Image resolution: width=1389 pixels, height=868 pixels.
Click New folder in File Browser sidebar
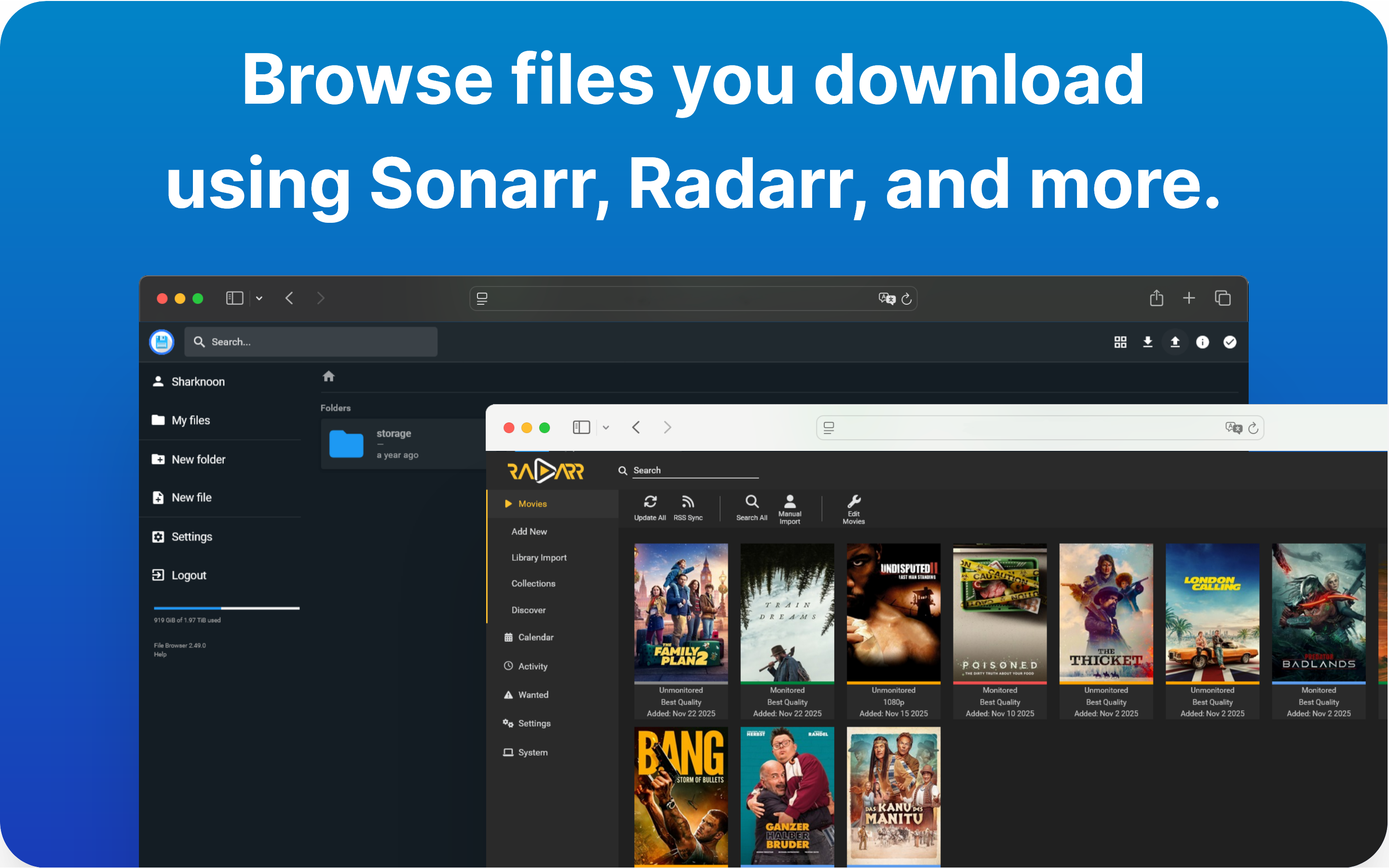[x=198, y=459]
